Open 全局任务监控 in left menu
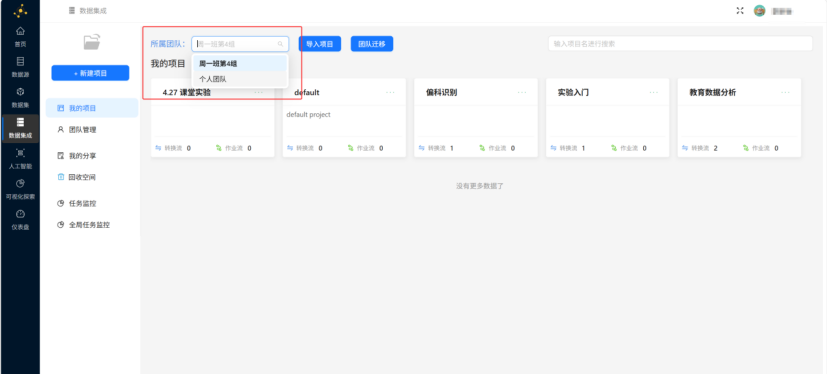This screenshot has height=375, width=829. (x=92, y=224)
